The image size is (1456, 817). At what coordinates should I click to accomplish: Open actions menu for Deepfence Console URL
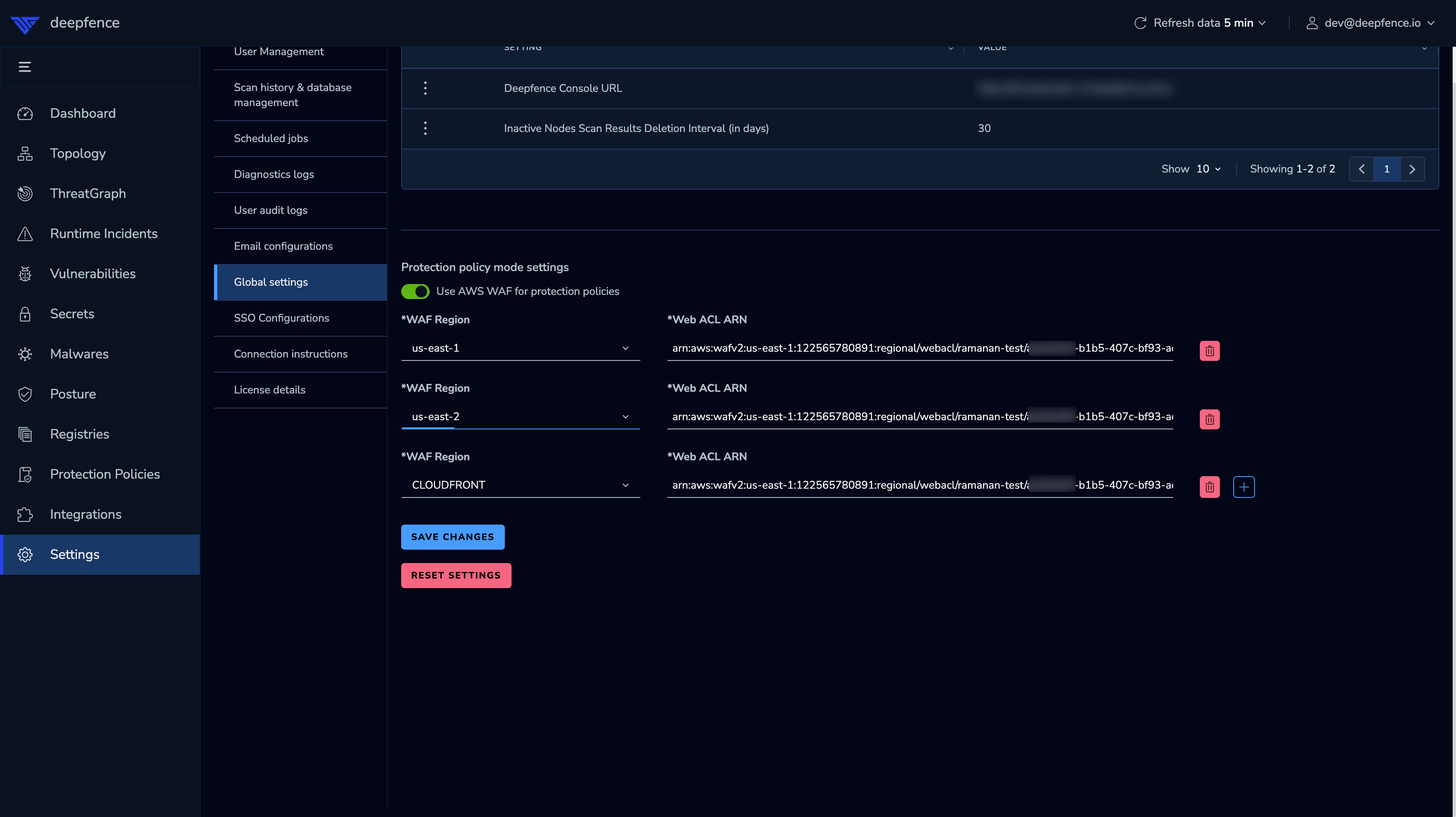point(425,88)
